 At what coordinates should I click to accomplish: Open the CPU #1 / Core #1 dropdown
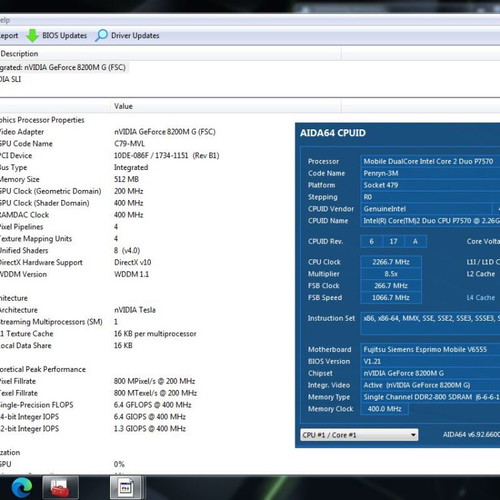[x=359, y=435]
